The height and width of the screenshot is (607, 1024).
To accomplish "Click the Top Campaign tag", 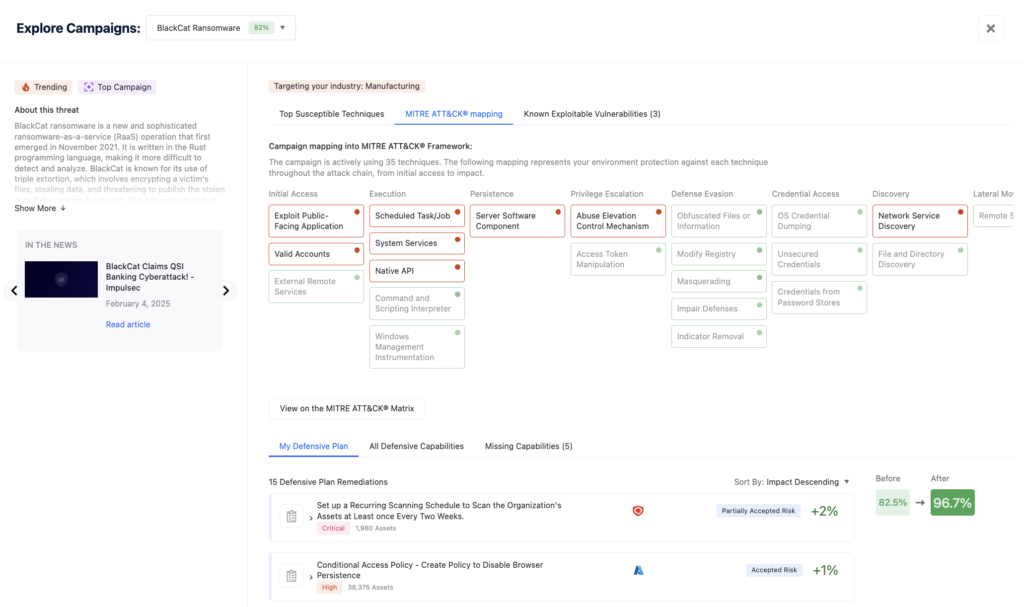I will tap(118, 87).
